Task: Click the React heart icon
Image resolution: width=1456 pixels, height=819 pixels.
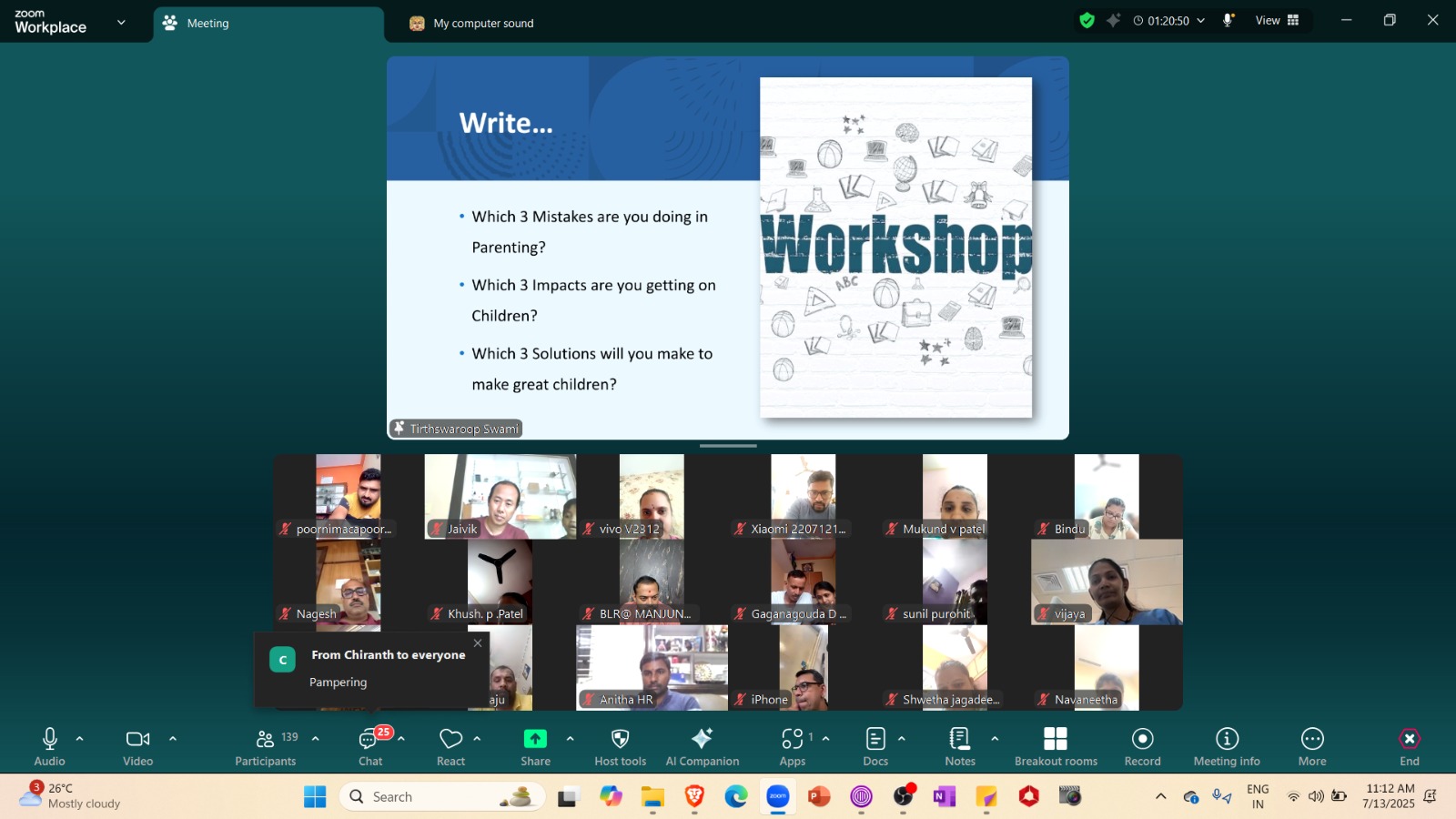Action: [x=450, y=740]
